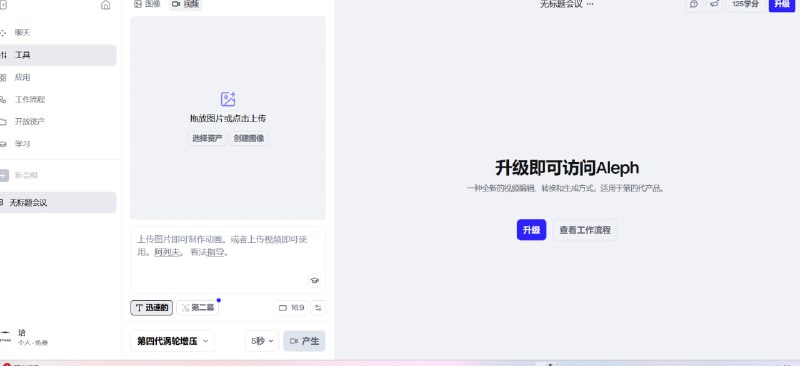Click 选择资产 button
The width and height of the screenshot is (800, 366).
(x=207, y=138)
